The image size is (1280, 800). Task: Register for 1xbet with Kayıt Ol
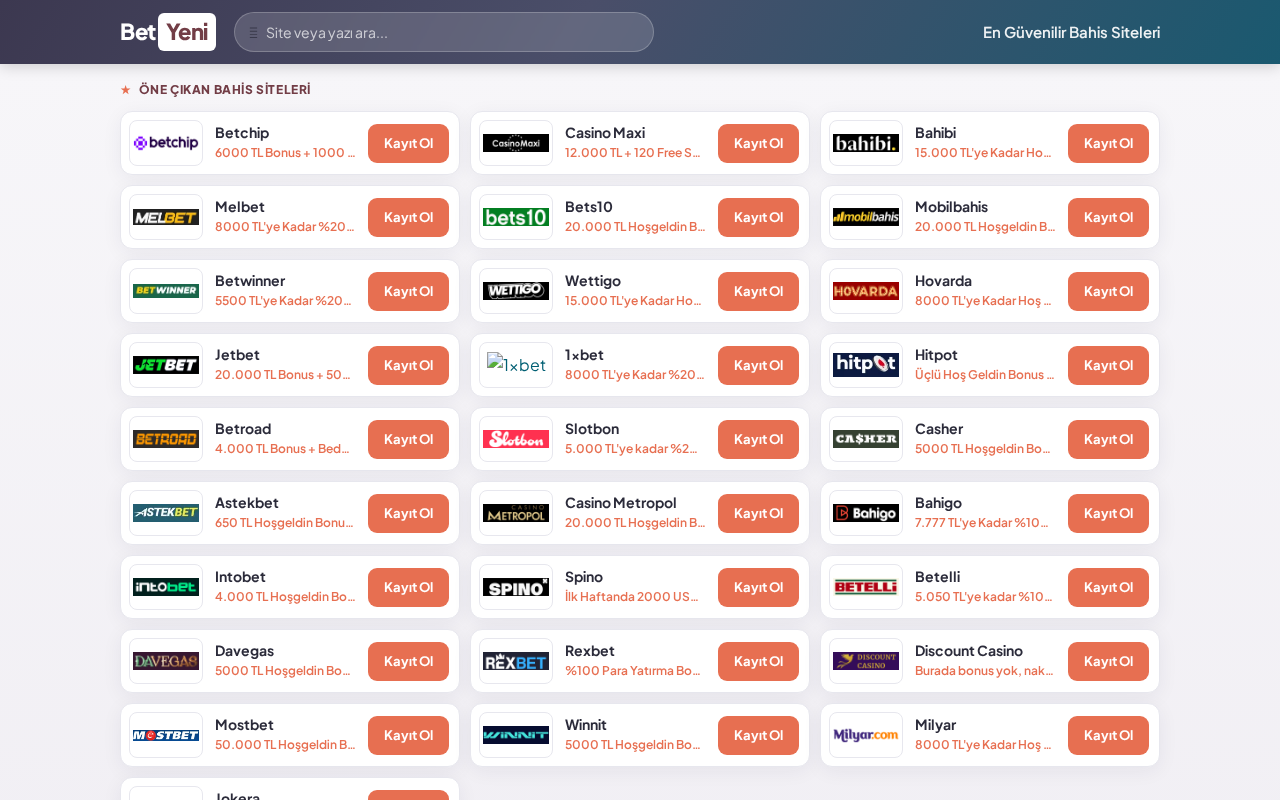(x=758, y=365)
